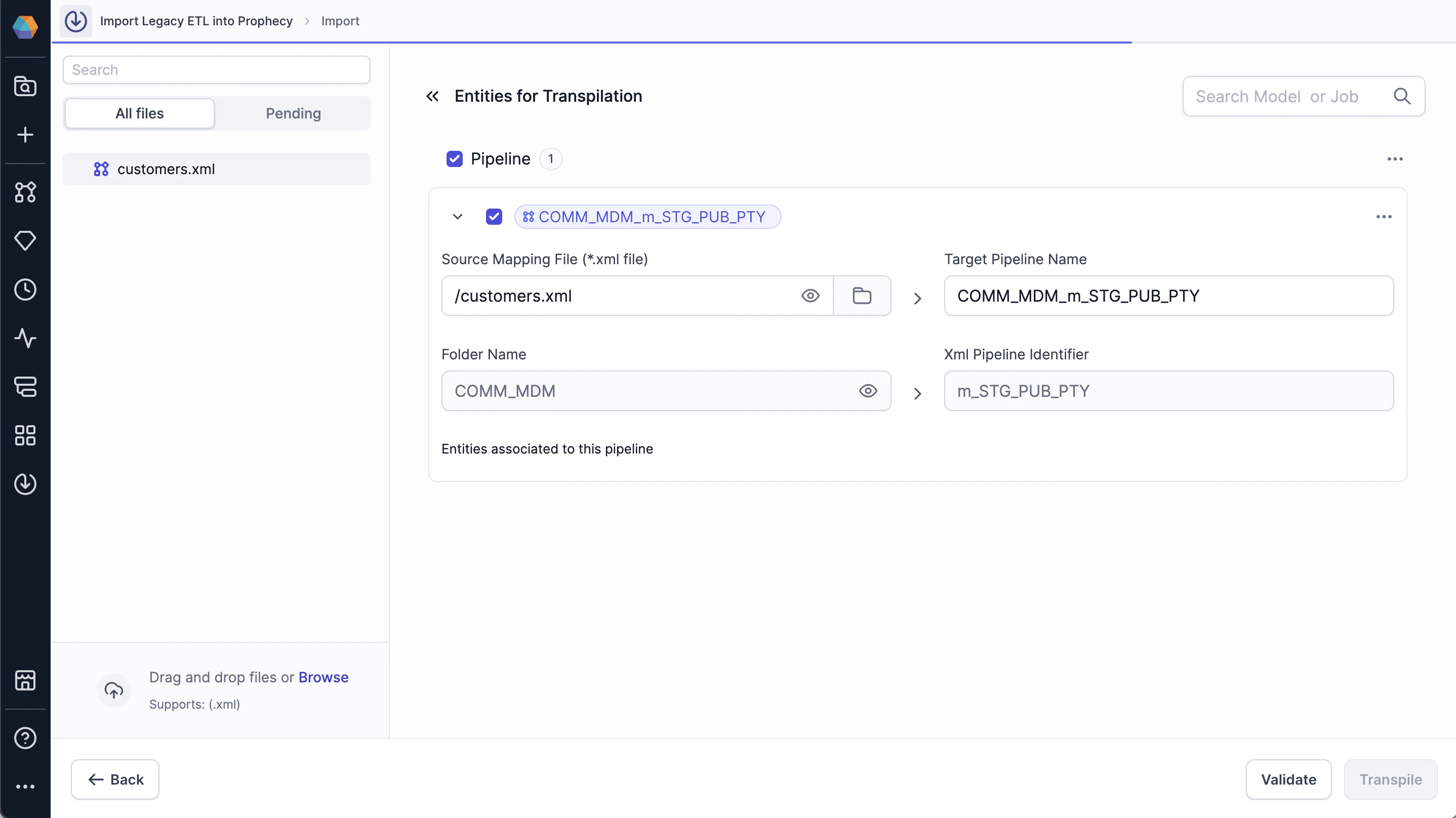Open the gem diamond icon in sidebar

click(x=25, y=241)
